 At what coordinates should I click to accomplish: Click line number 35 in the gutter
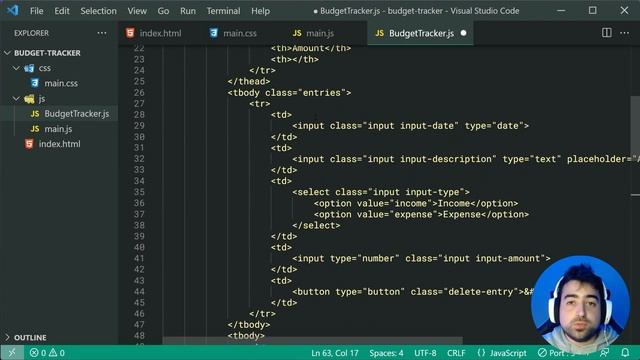coord(139,192)
